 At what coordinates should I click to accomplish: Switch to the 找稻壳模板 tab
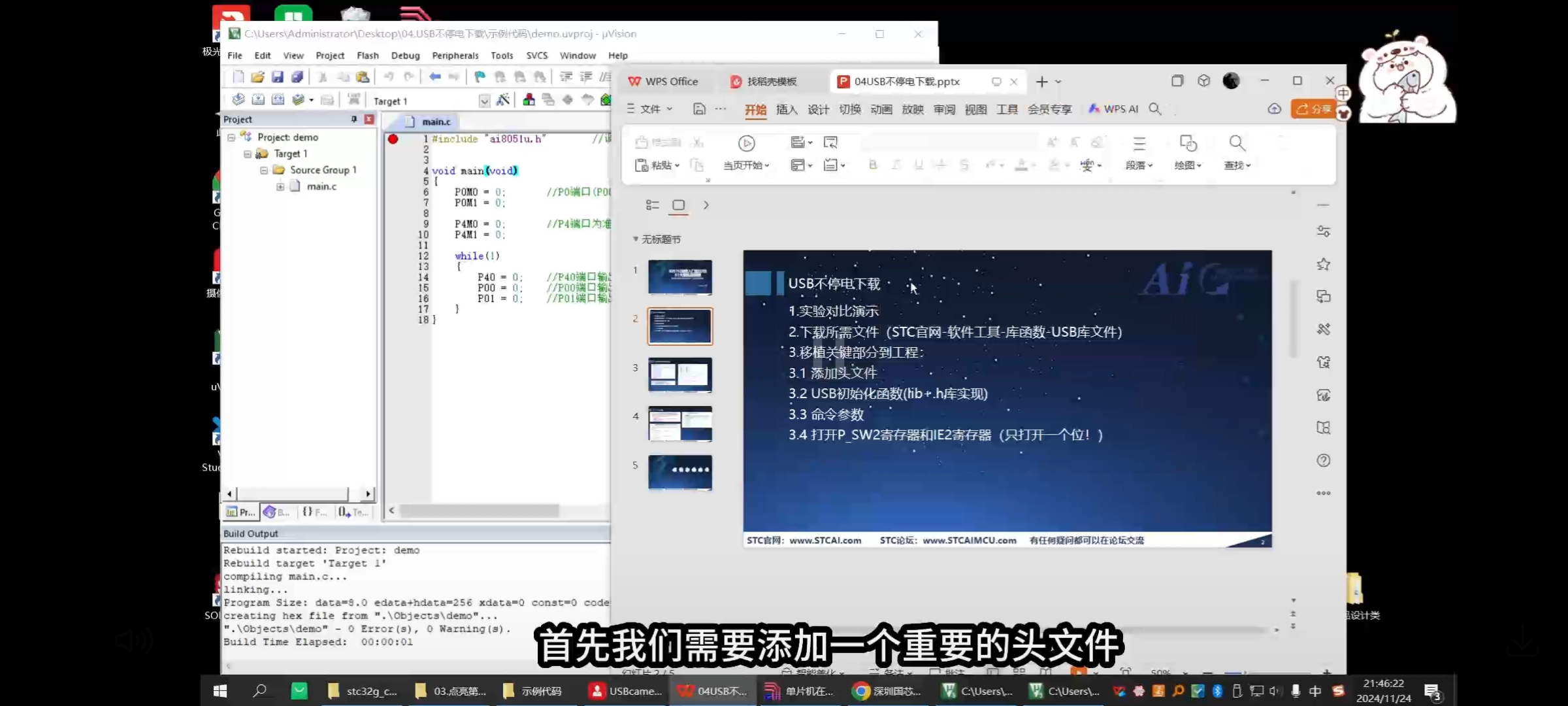tap(771, 82)
